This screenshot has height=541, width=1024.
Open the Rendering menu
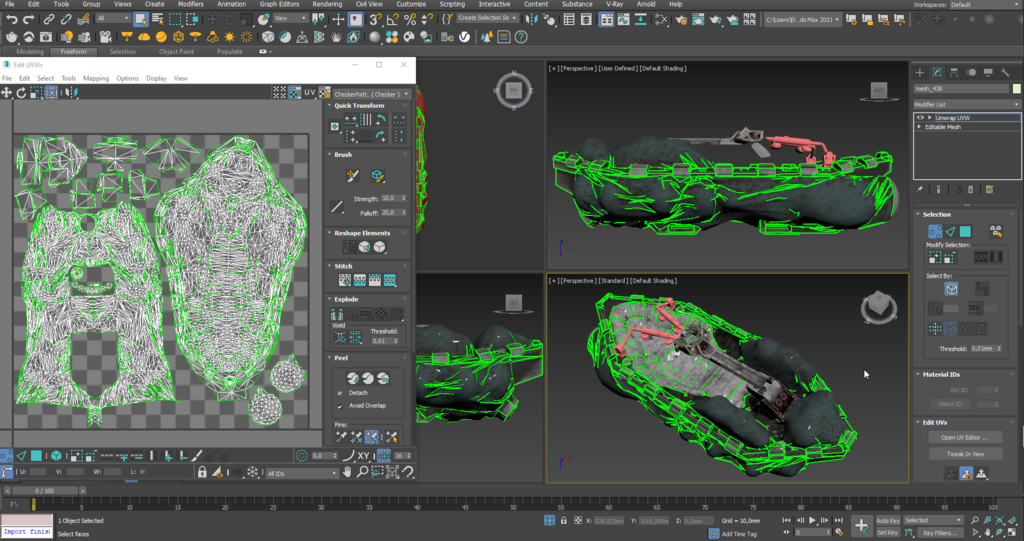coord(327,4)
